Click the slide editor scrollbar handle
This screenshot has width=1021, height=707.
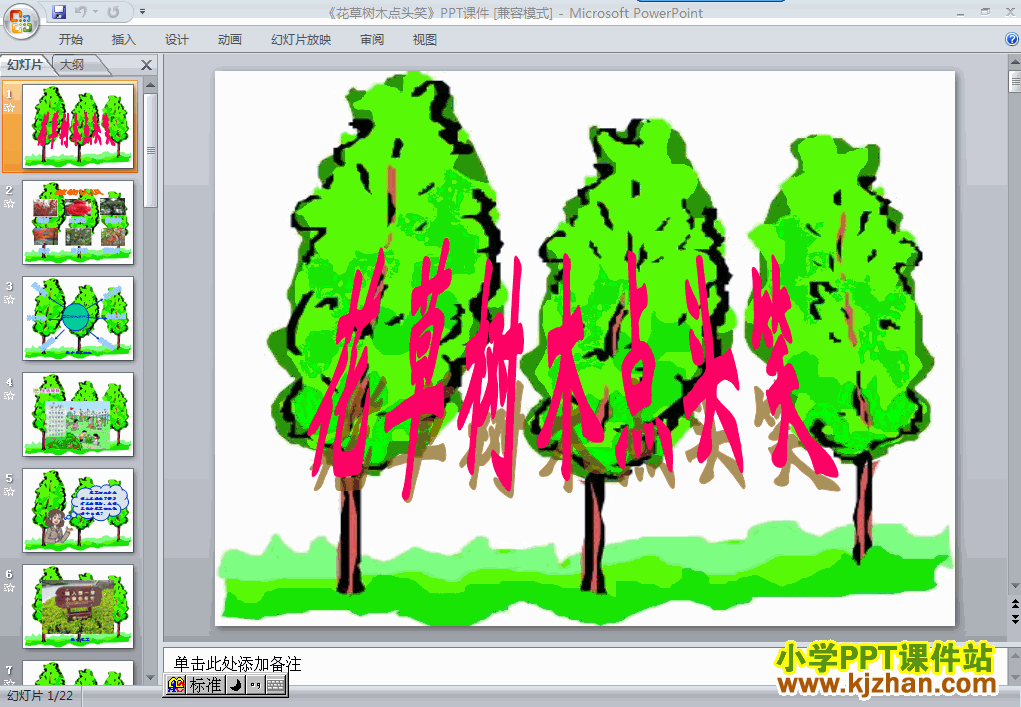tap(1015, 82)
